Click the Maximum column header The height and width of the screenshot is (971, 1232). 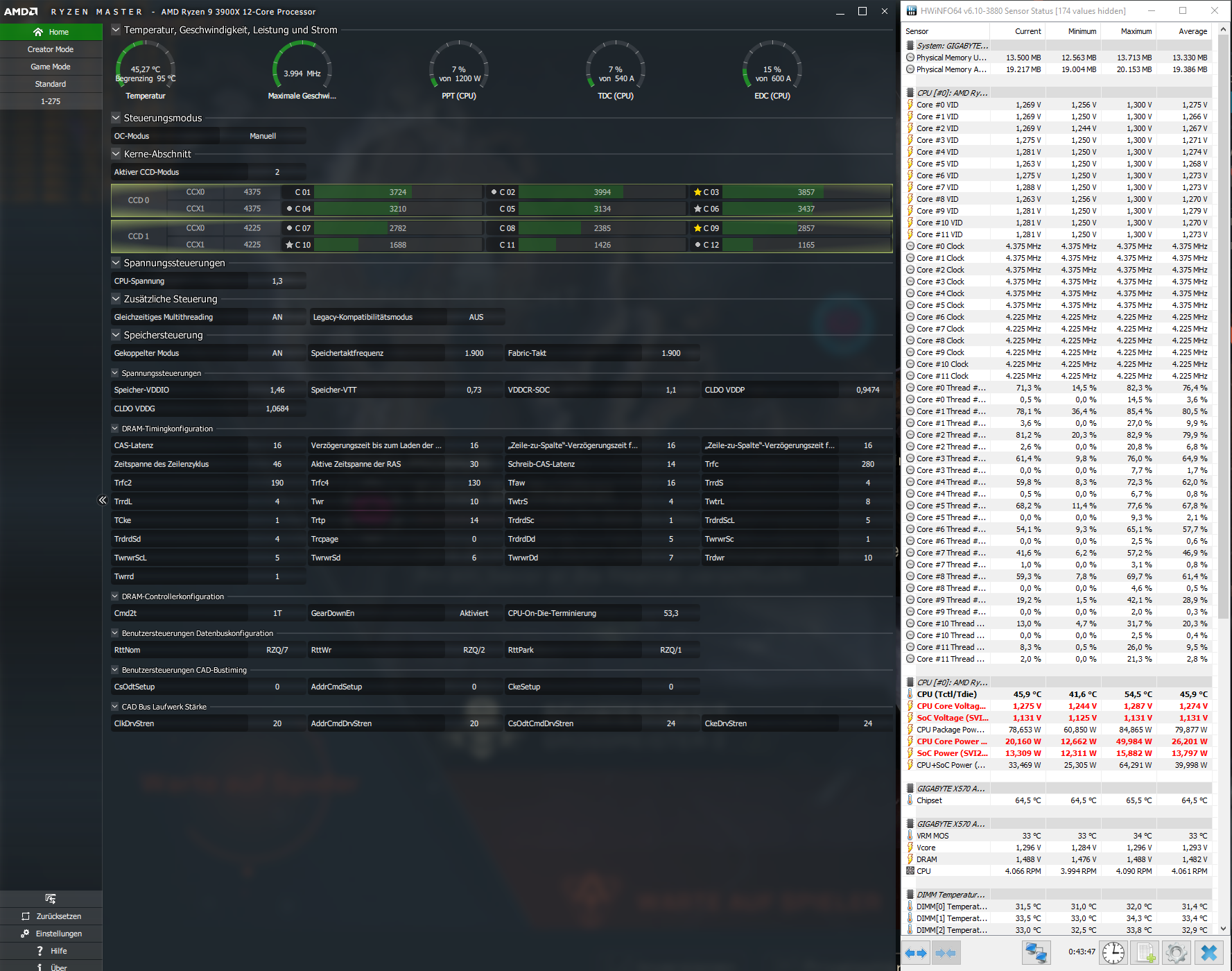coord(1128,31)
